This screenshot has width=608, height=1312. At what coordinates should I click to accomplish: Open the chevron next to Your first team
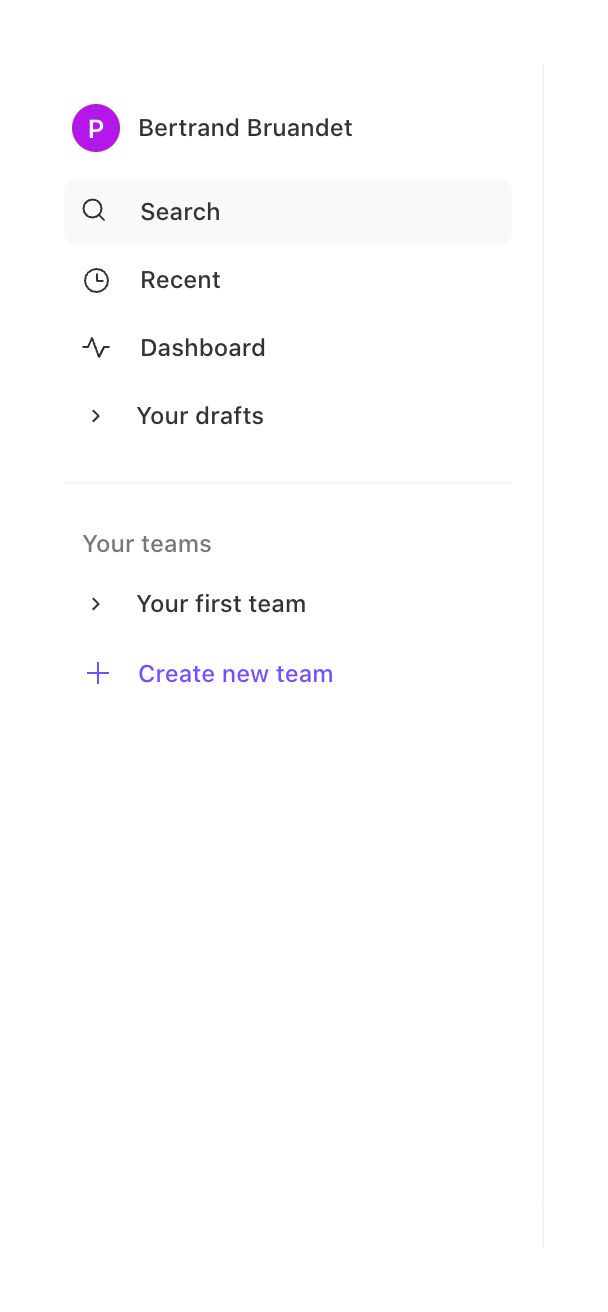(95, 603)
